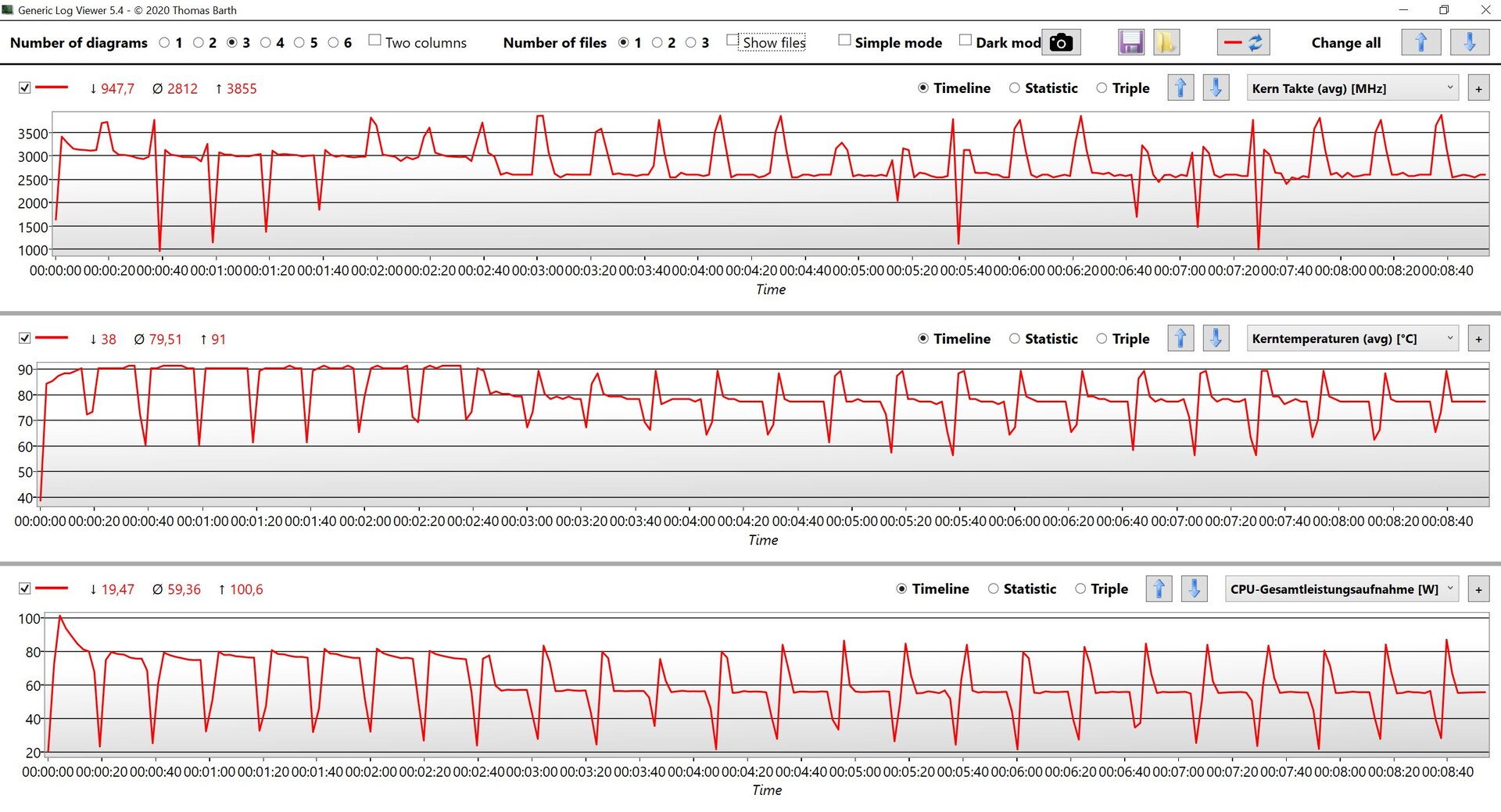Open Kern Takte (avg) [MHz] dropdown

pyautogui.click(x=1352, y=88)
